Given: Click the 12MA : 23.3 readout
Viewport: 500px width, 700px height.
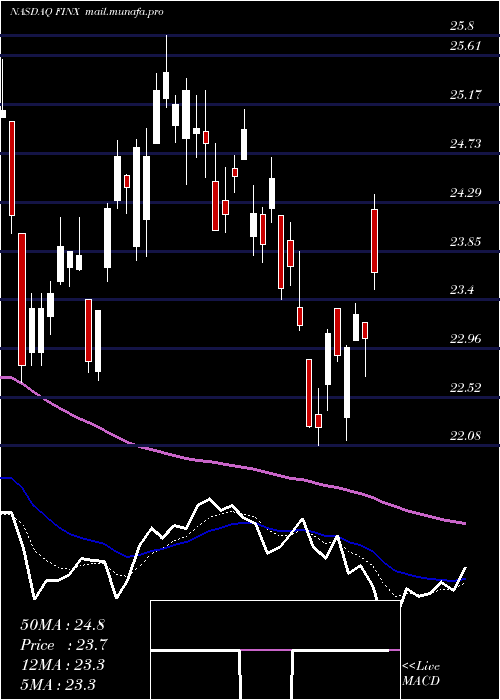Looking at the screenshot, I should point(62,665).
